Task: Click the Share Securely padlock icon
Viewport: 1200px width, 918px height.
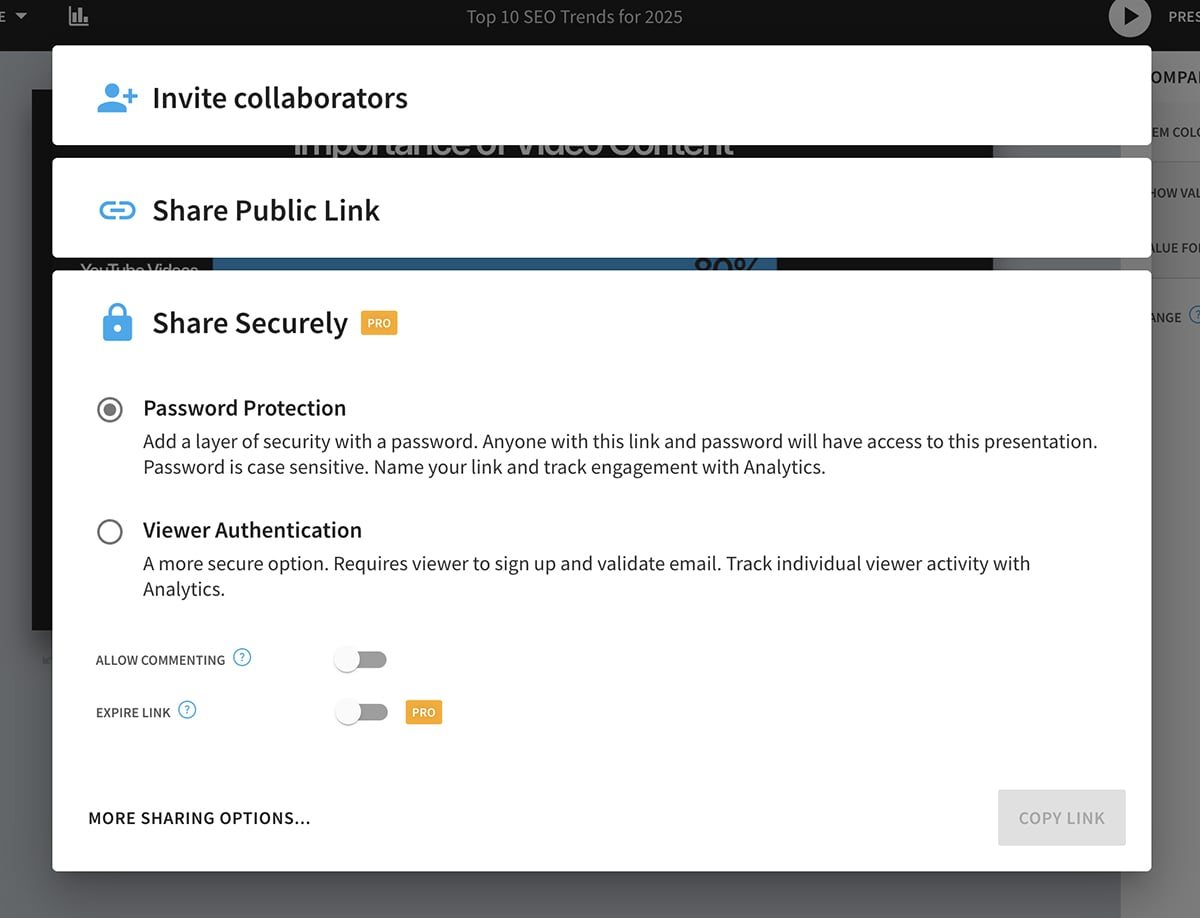Action: [117, 323]
